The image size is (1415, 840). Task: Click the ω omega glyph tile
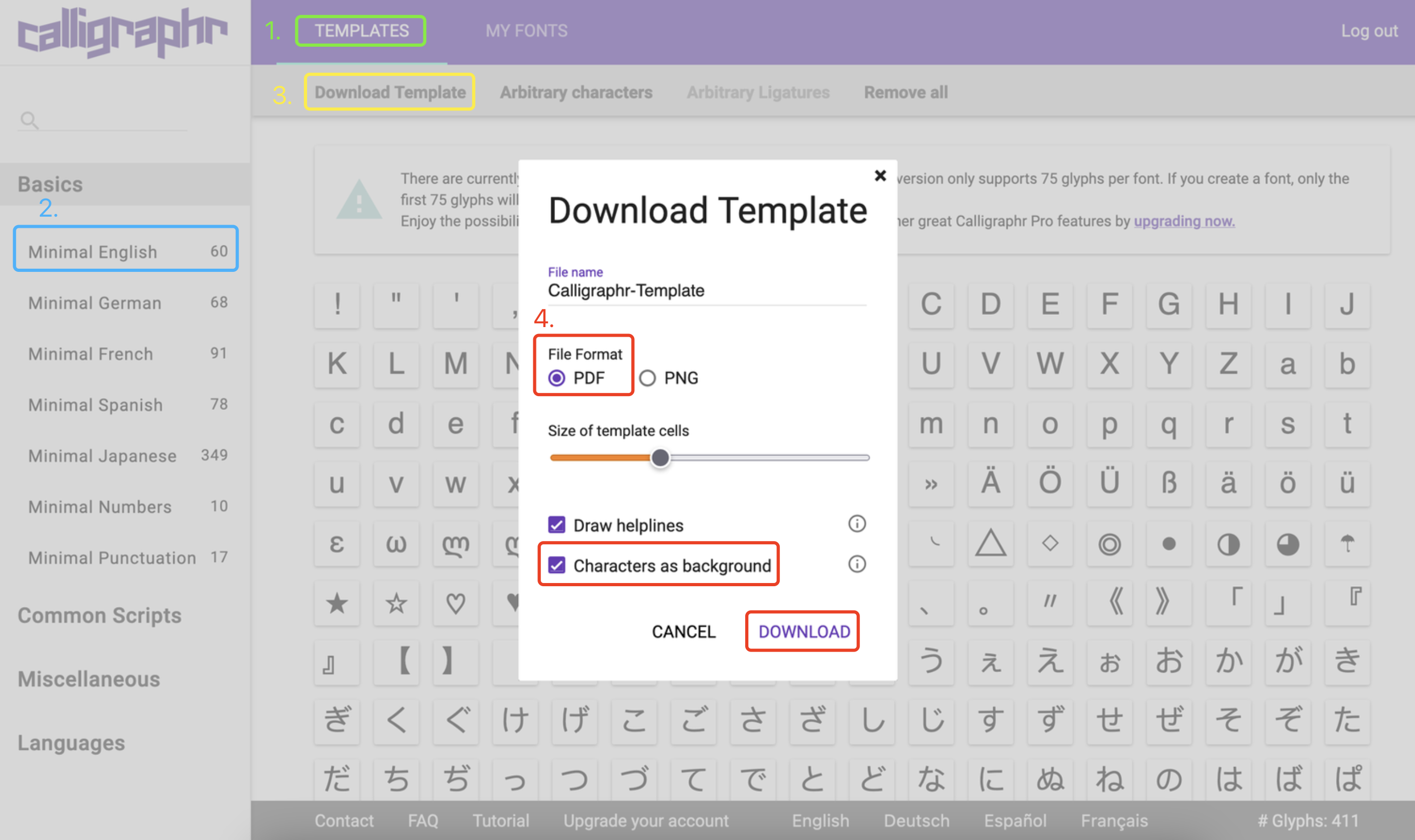coord(396,543)
